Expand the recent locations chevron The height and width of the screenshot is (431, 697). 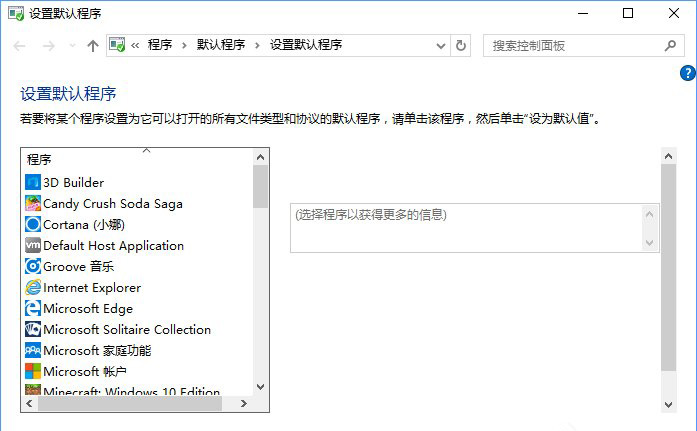(x=72, y=45)
